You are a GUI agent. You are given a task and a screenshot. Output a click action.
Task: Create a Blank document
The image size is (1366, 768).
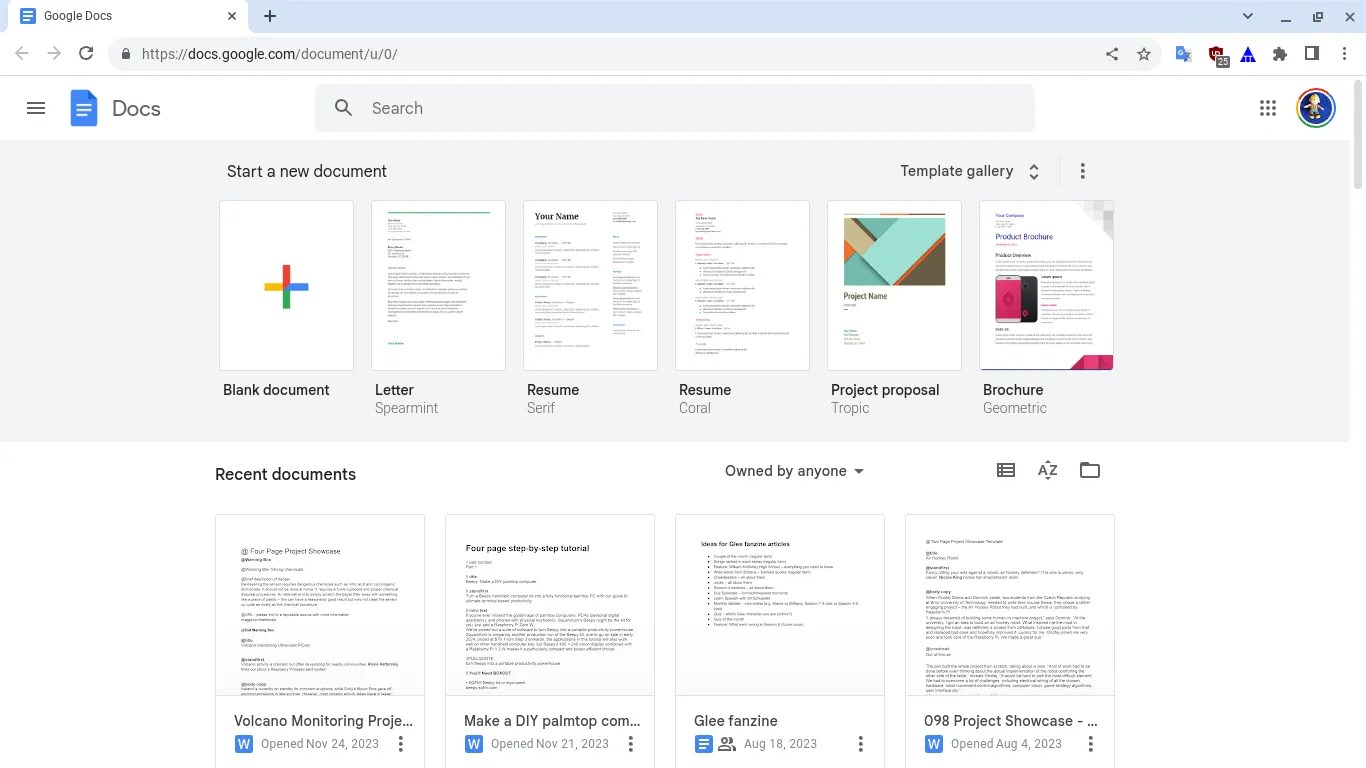click(x=286, y=285)
